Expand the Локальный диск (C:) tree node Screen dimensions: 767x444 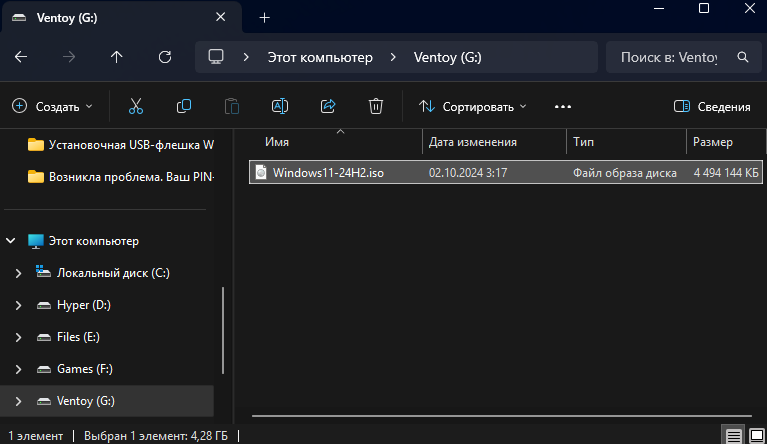click(18, 273)
